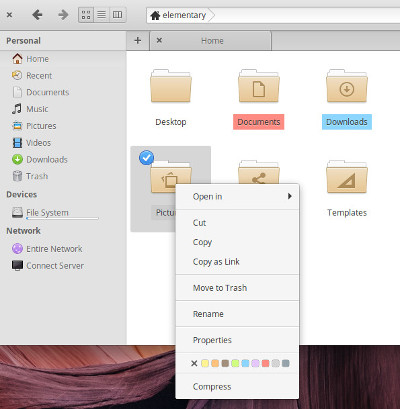Click the red Documents folder label
Screen dimensions: 400x409
[259, 122]
